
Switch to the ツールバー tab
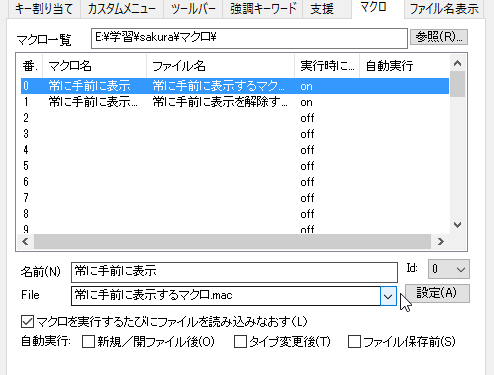[x=193, y=9]
